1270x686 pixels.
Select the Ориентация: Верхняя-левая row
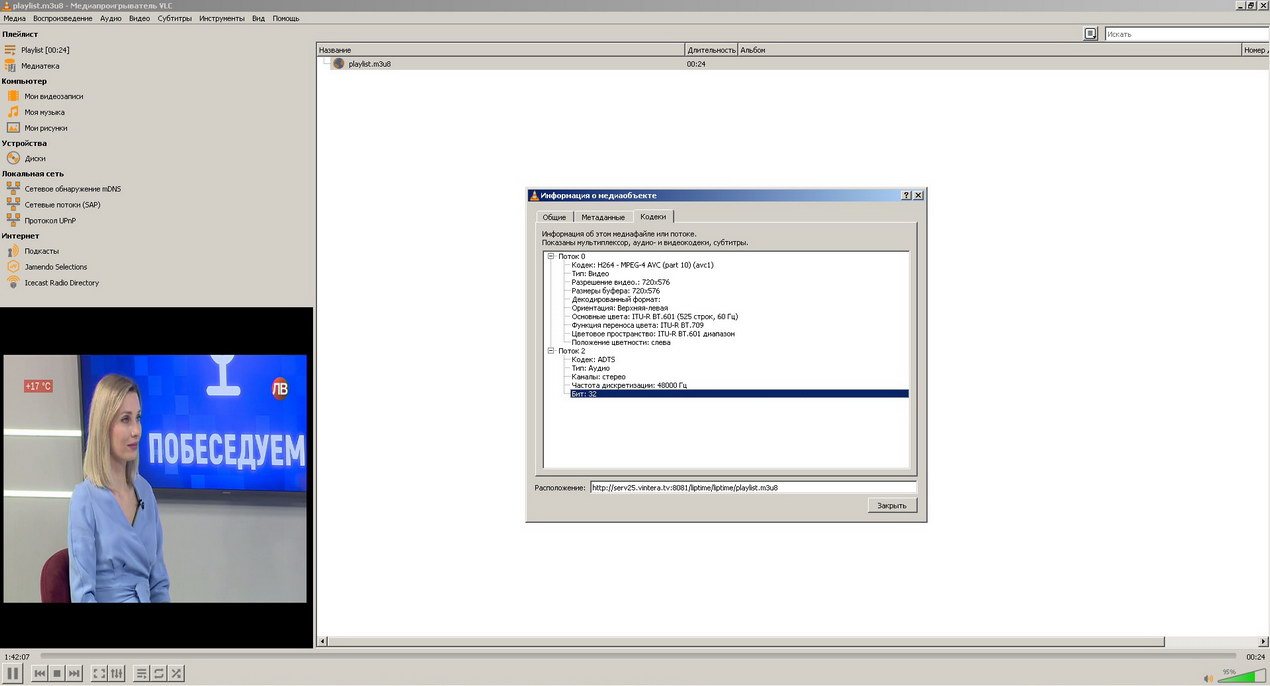(x=620, y=308)
